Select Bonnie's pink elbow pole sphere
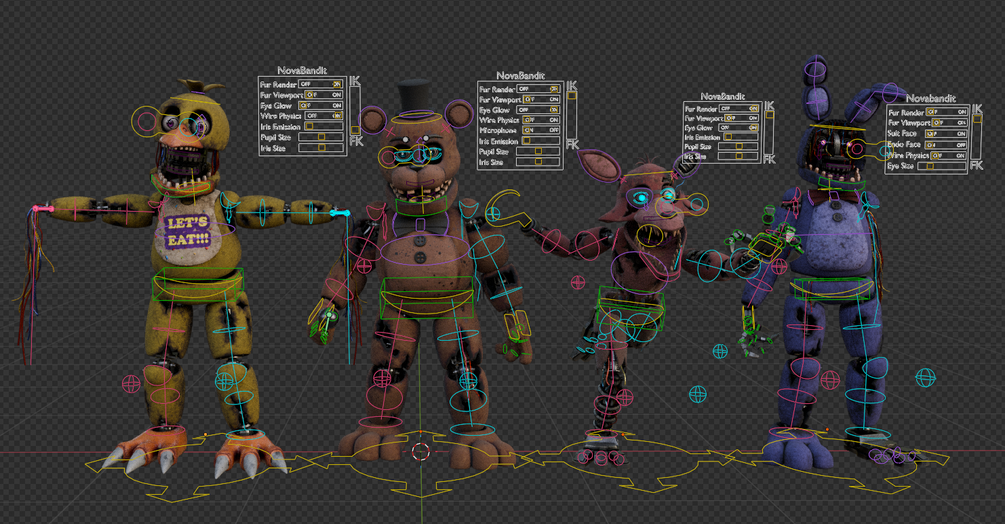This screenshot has height=524, width=1005. tap(779, 266)
